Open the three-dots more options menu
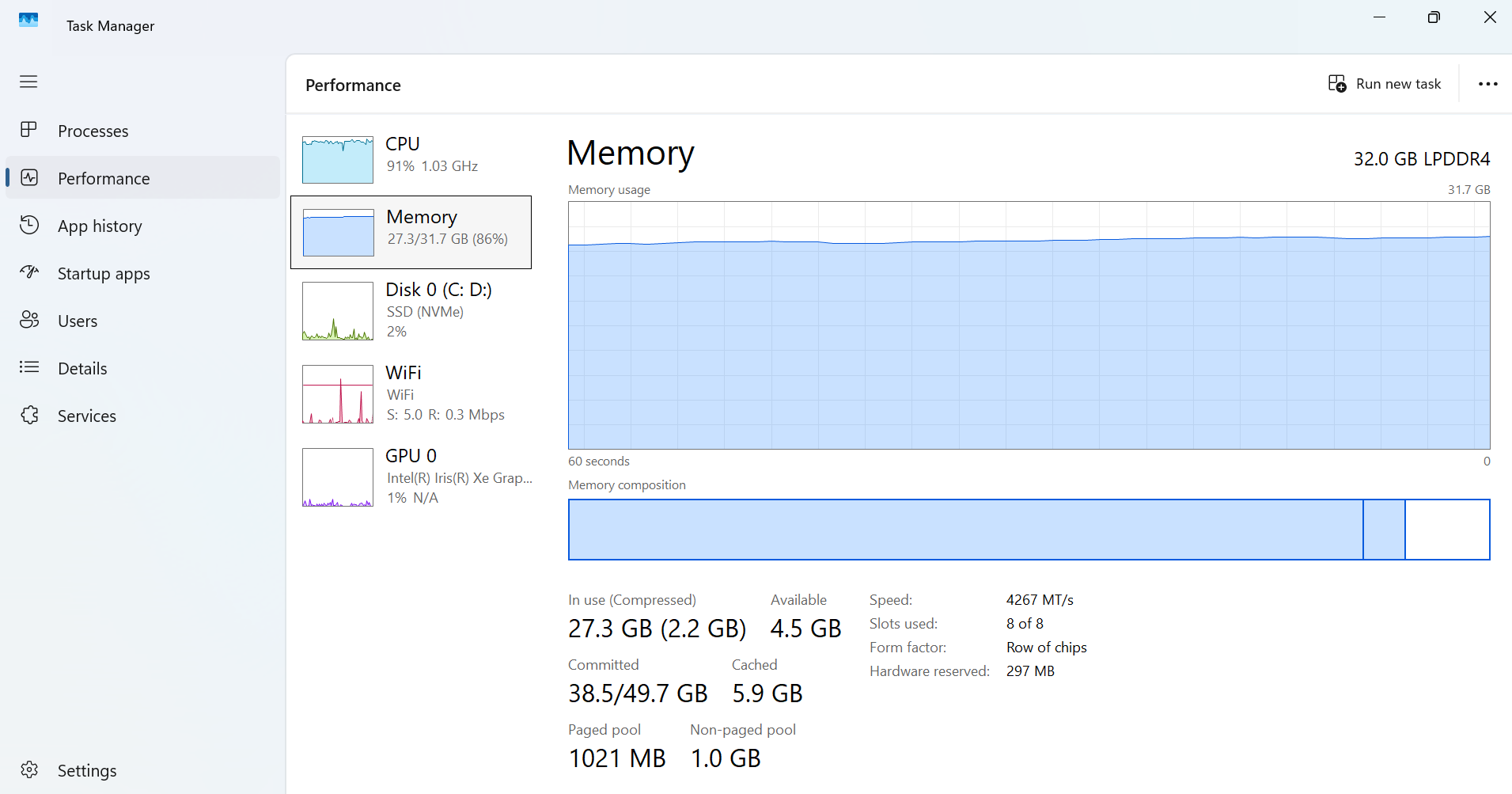 coord(1487,84)
